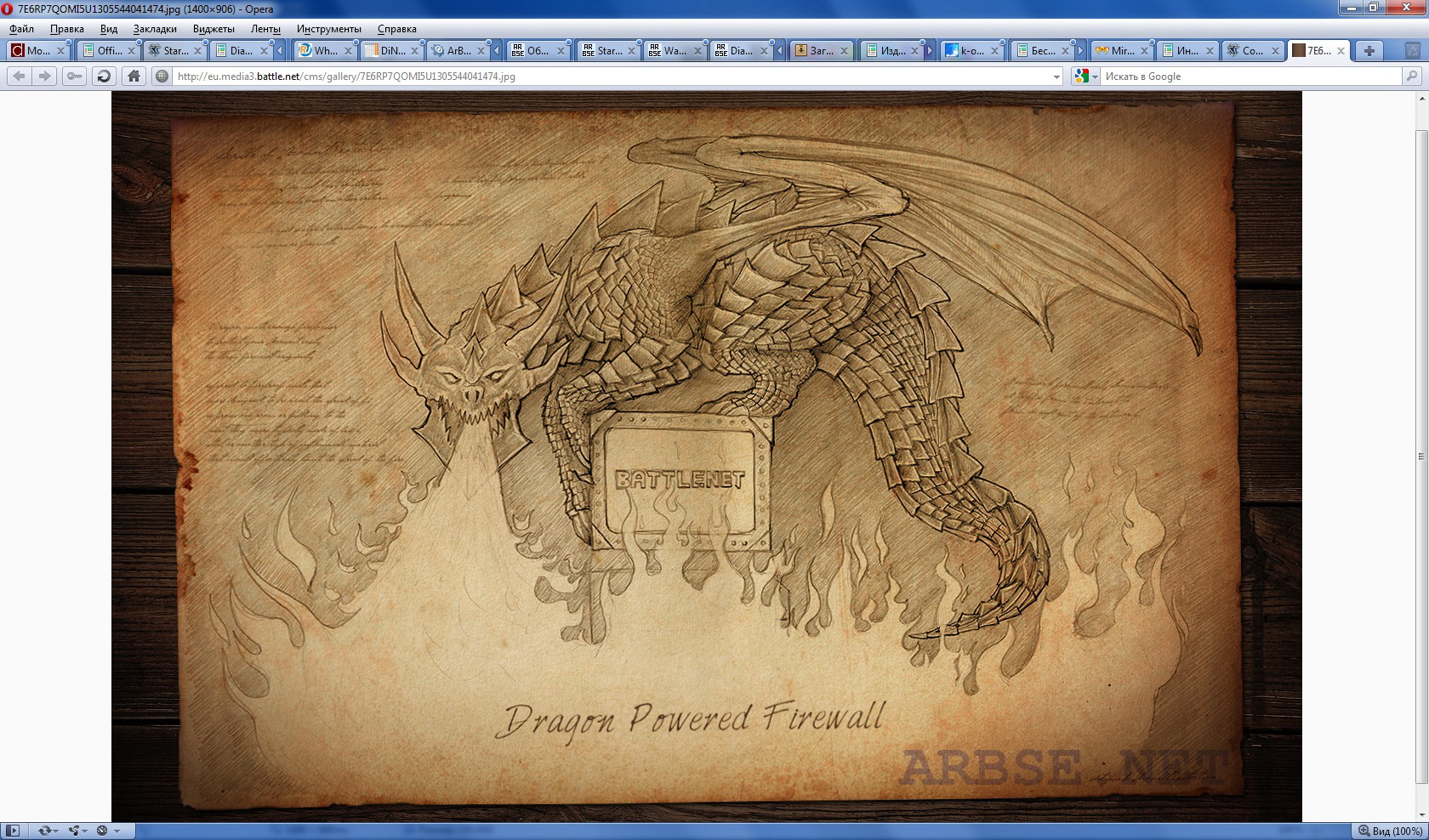
Task: Open Opera Link sync status icon
Action: tap(46, 831)
